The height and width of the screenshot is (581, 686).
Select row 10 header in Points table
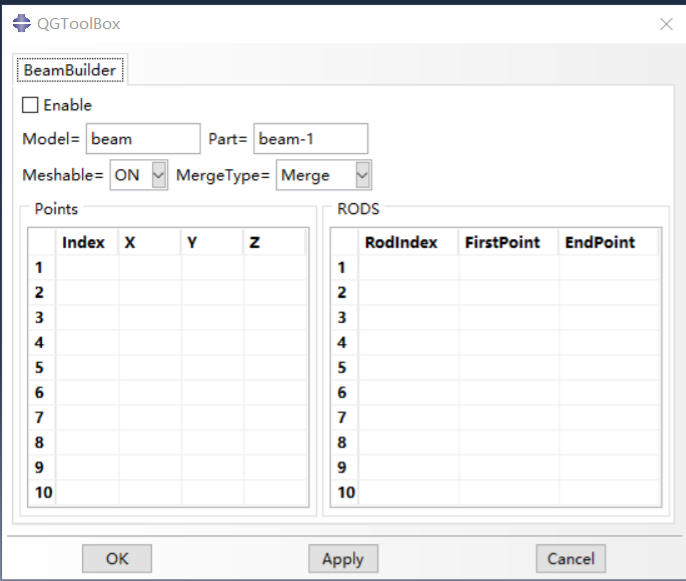[x=42, y=492]
